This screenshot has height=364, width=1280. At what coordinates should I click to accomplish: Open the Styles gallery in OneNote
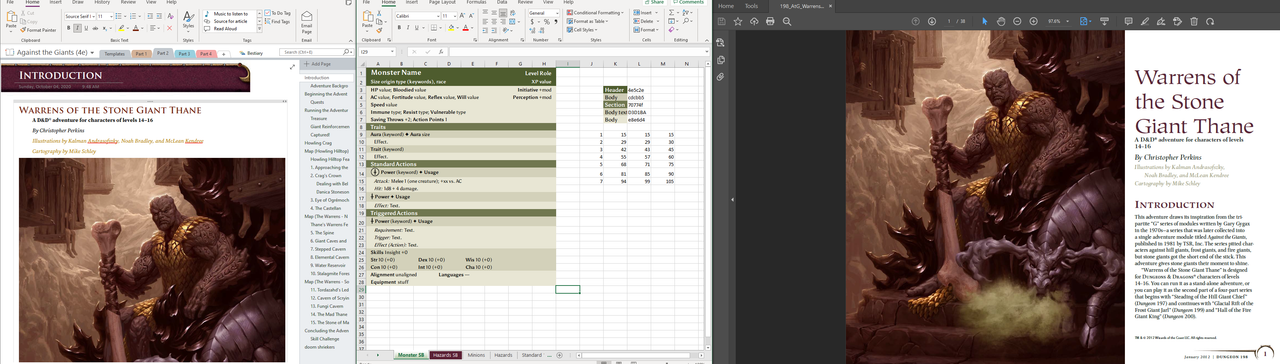click(188, 21)
